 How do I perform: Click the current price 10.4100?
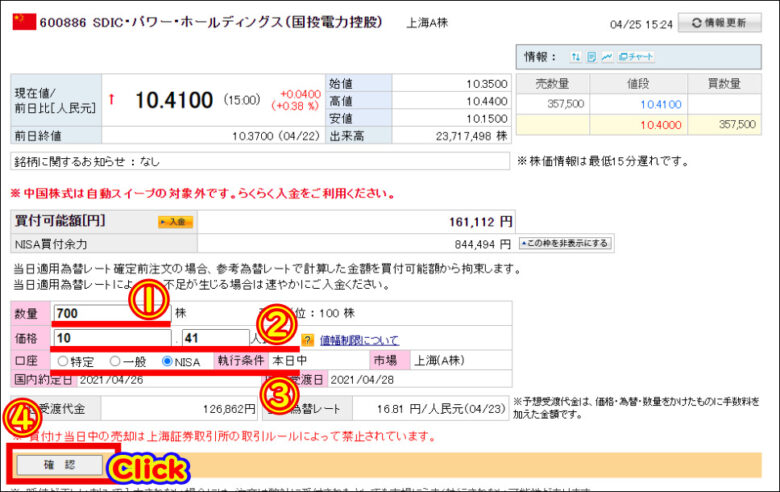(x=174, y=100)
